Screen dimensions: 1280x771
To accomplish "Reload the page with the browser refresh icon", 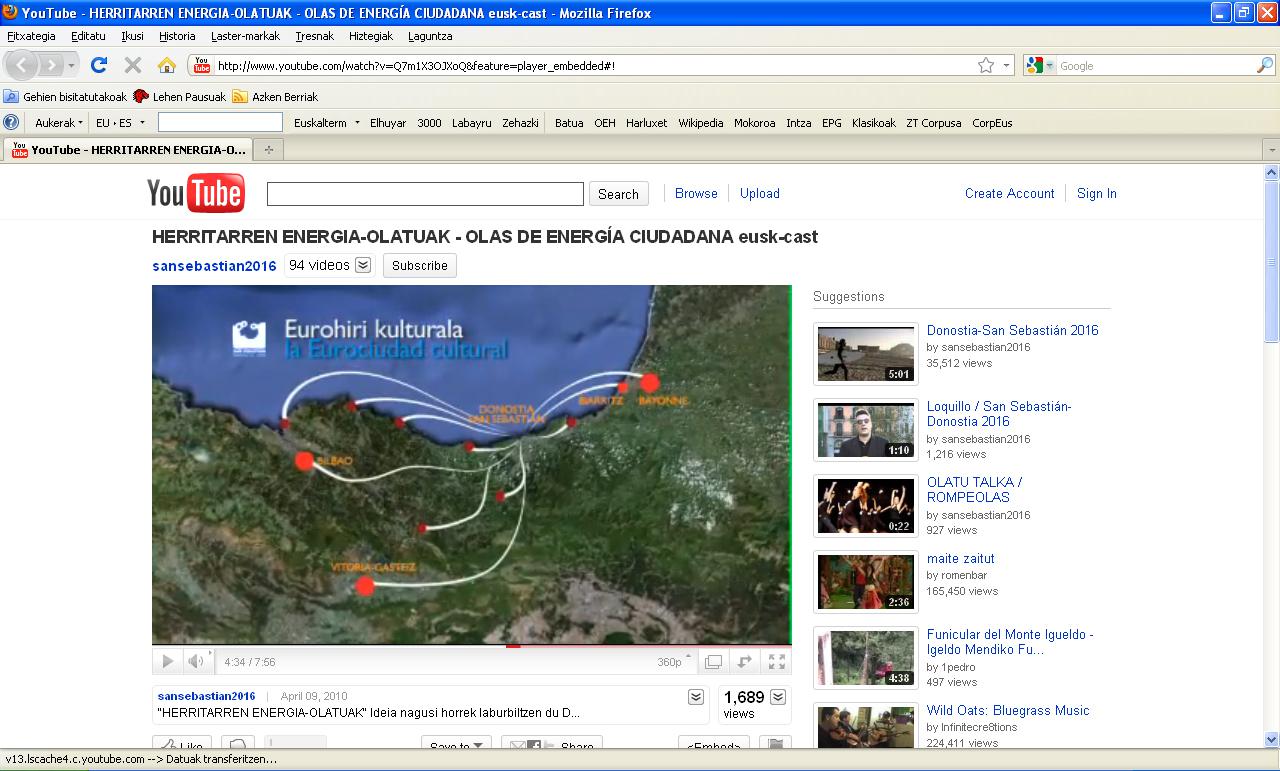I will coord(98,65).
